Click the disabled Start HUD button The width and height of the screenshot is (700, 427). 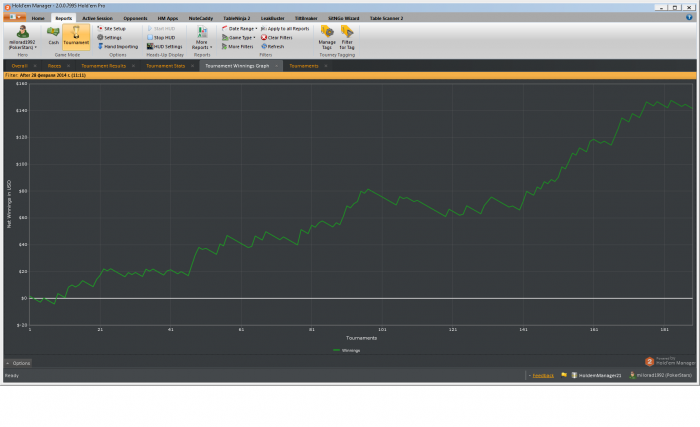coord(161,29)
